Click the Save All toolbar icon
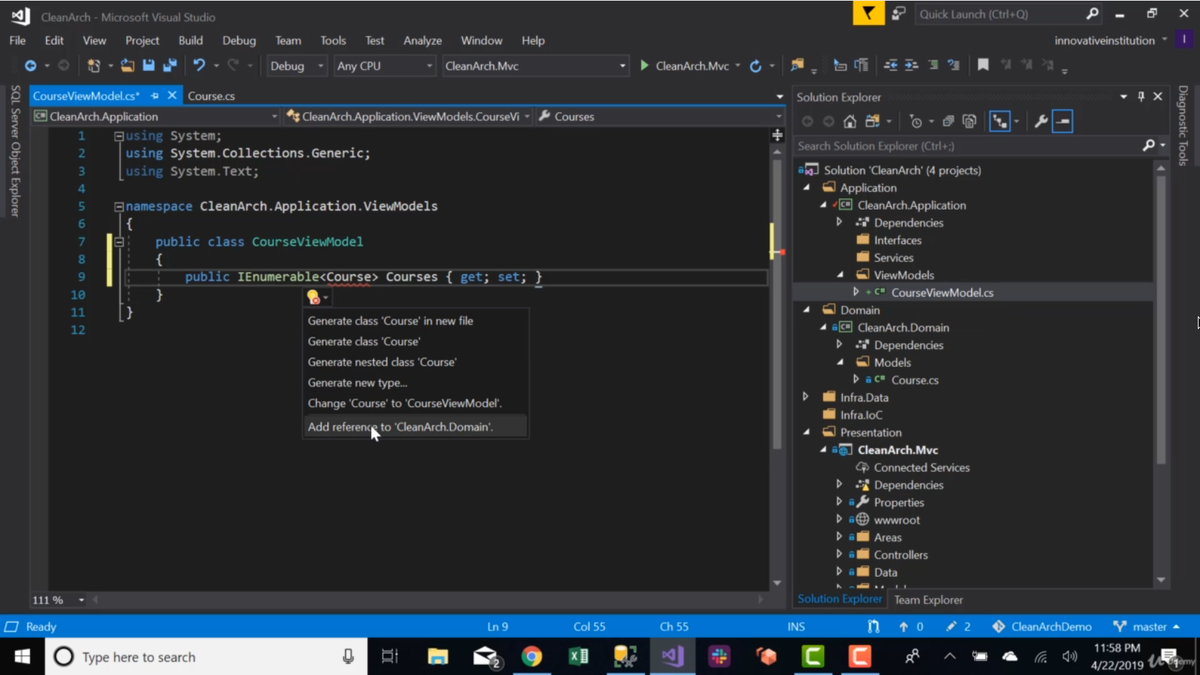Viewport: 1200px width, 675px height. point(170,66)
